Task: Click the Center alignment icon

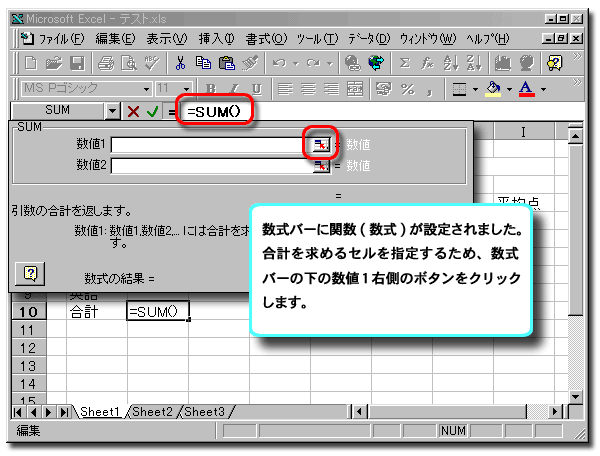Action: (x=308, y=89)
